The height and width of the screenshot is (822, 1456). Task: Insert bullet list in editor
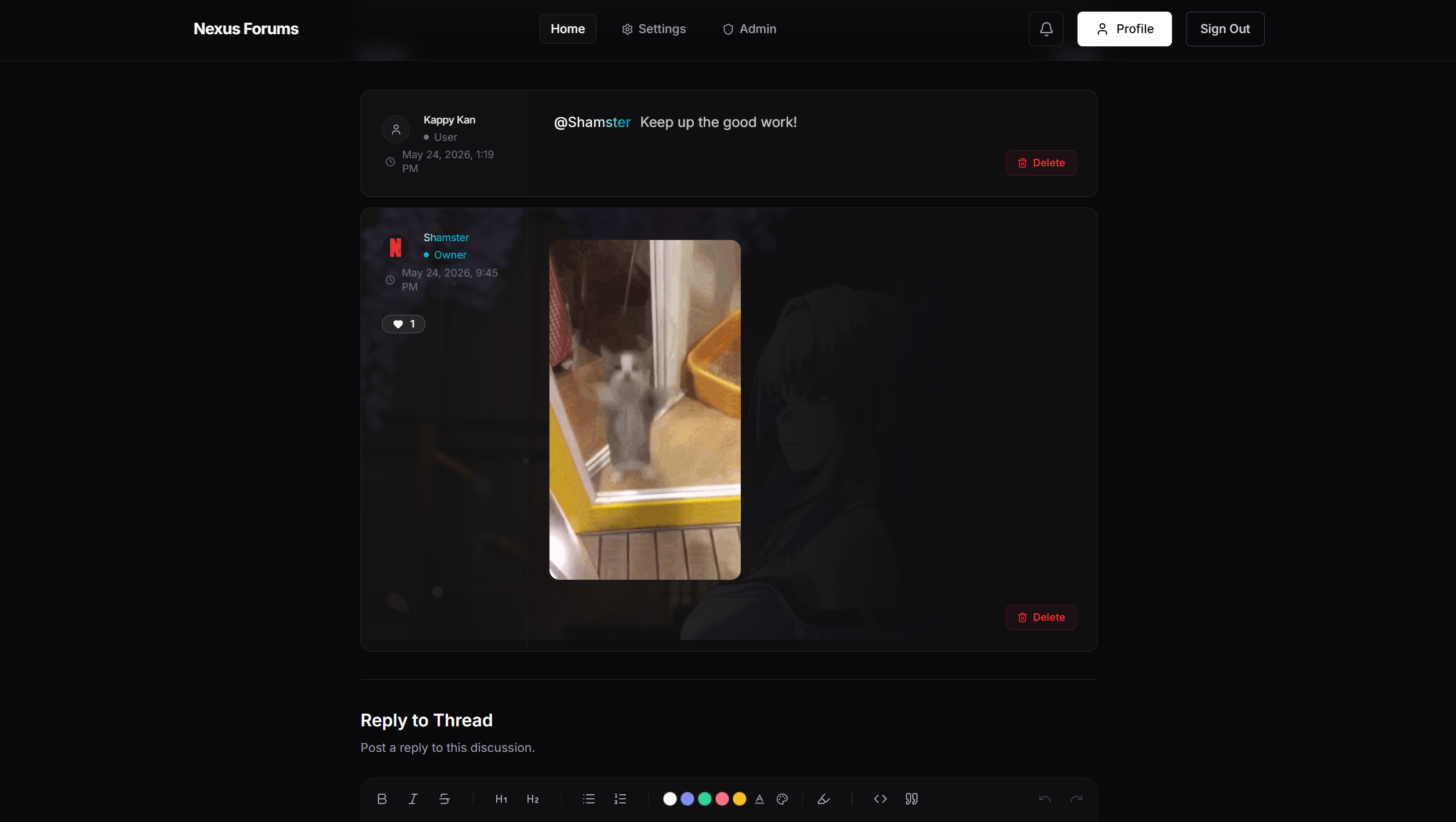589,799
